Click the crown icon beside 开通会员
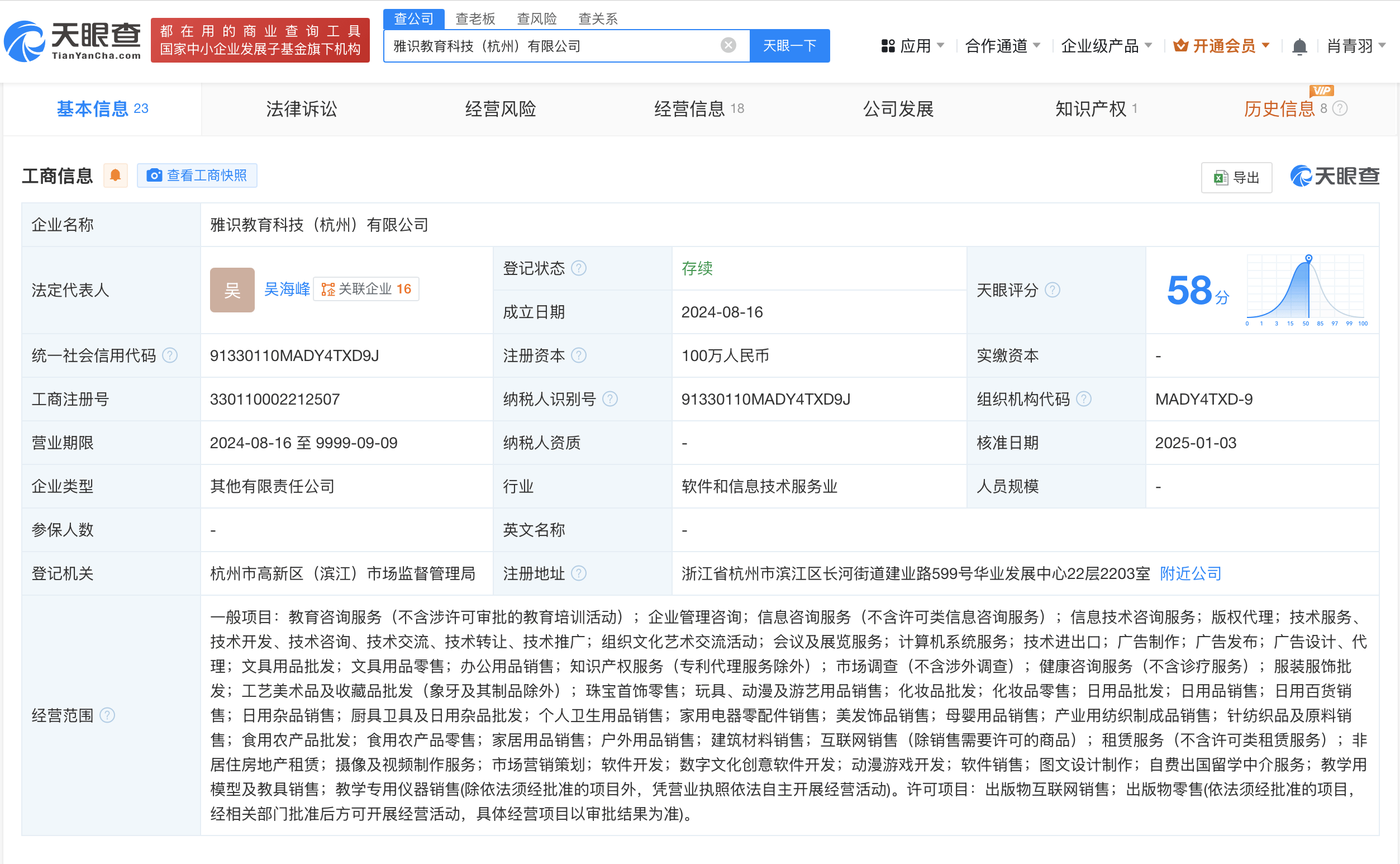This screenshot has height=864, width=1400. tap(1180, 46)
